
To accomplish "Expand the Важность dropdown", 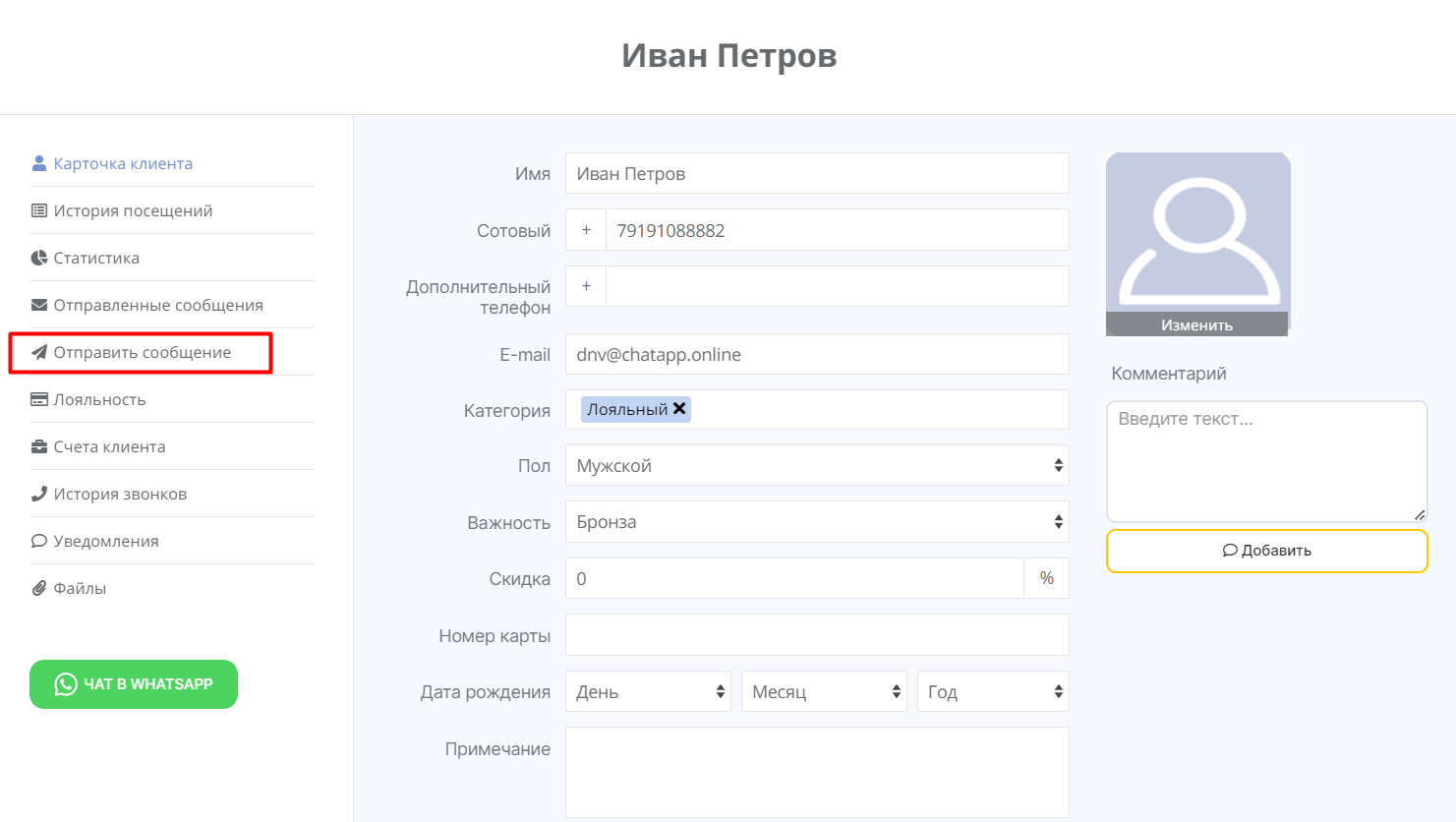I will pos(816,522).
